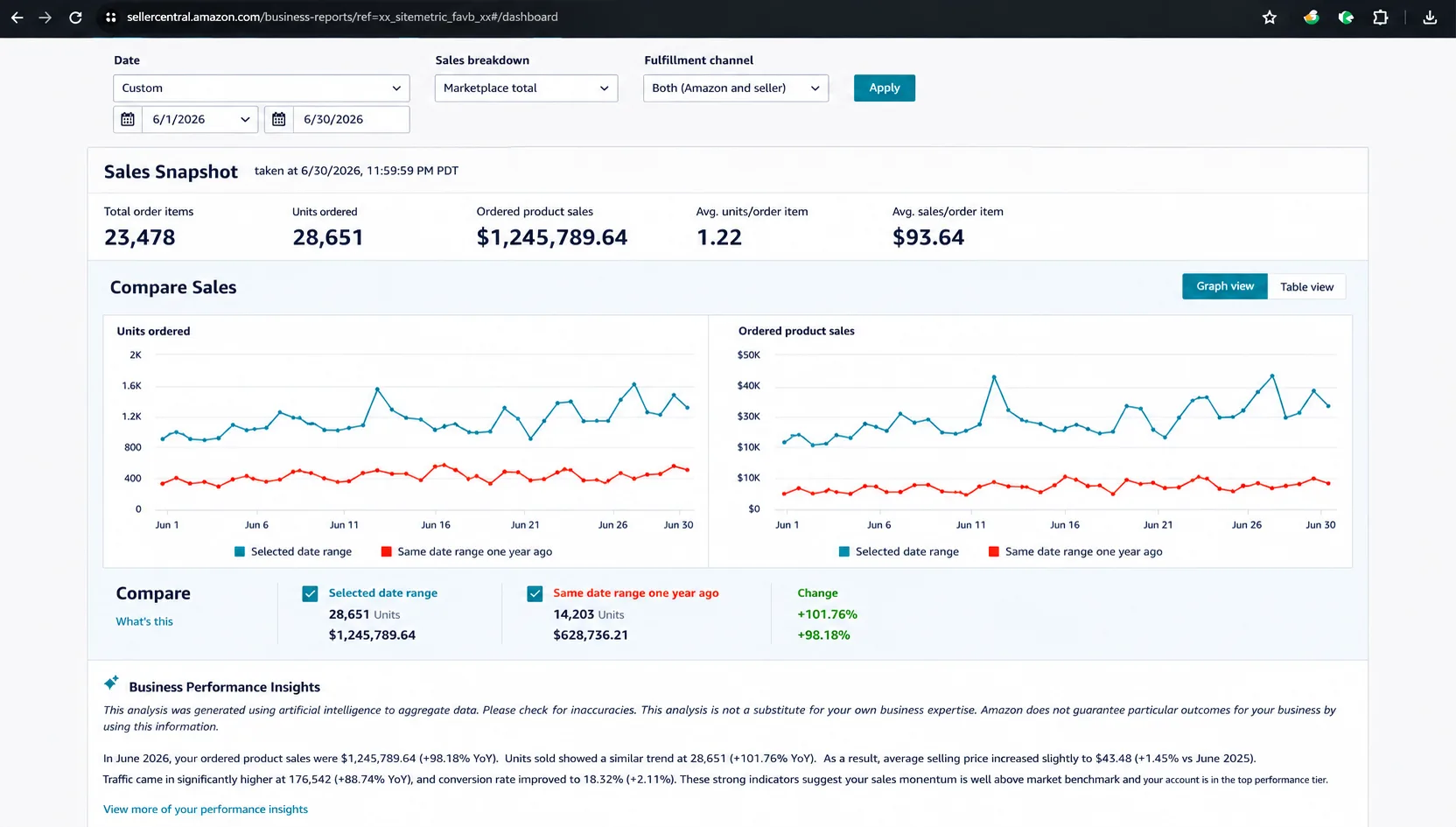The image size is (1456, 827).
Task: Open the Date range Custom dropdown
Action: tap(262, 88)
